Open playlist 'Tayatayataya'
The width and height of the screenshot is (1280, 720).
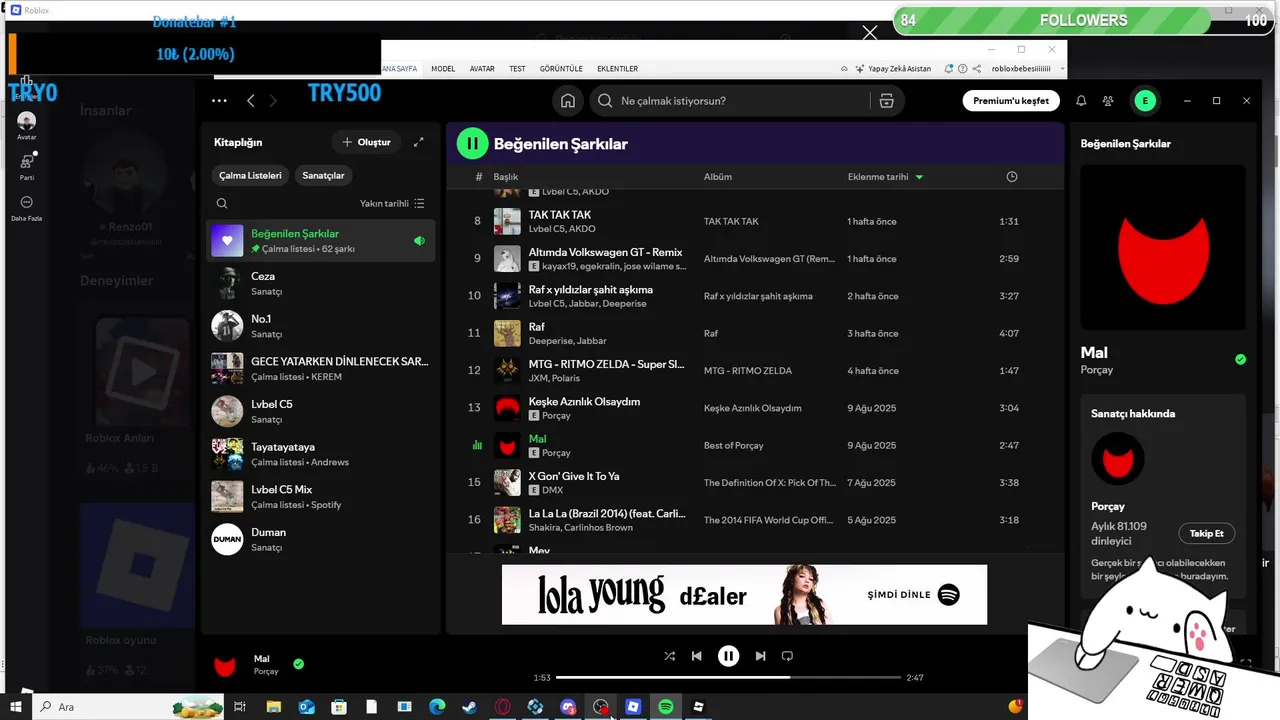coord(321,454)
